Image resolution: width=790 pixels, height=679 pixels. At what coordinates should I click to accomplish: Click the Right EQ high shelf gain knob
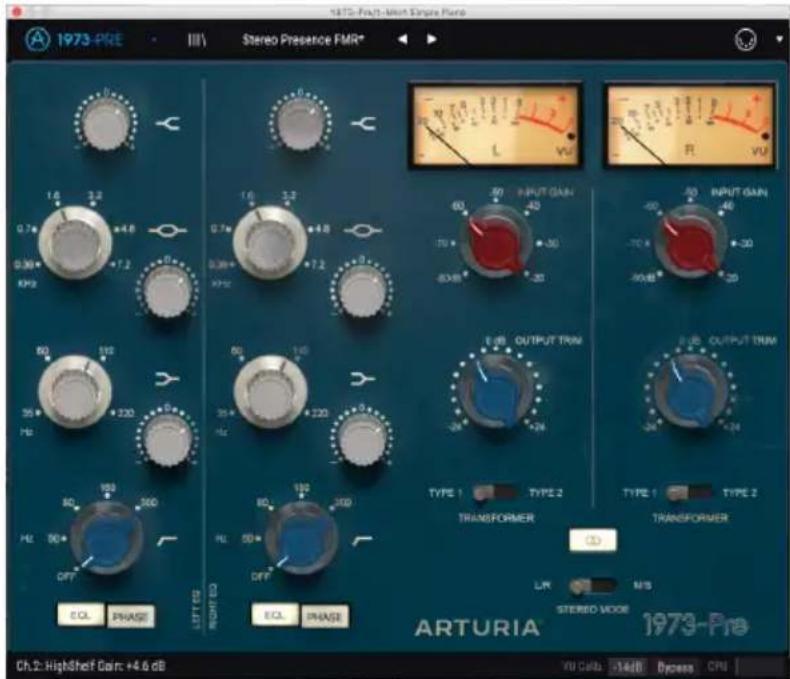coord(300,122)
